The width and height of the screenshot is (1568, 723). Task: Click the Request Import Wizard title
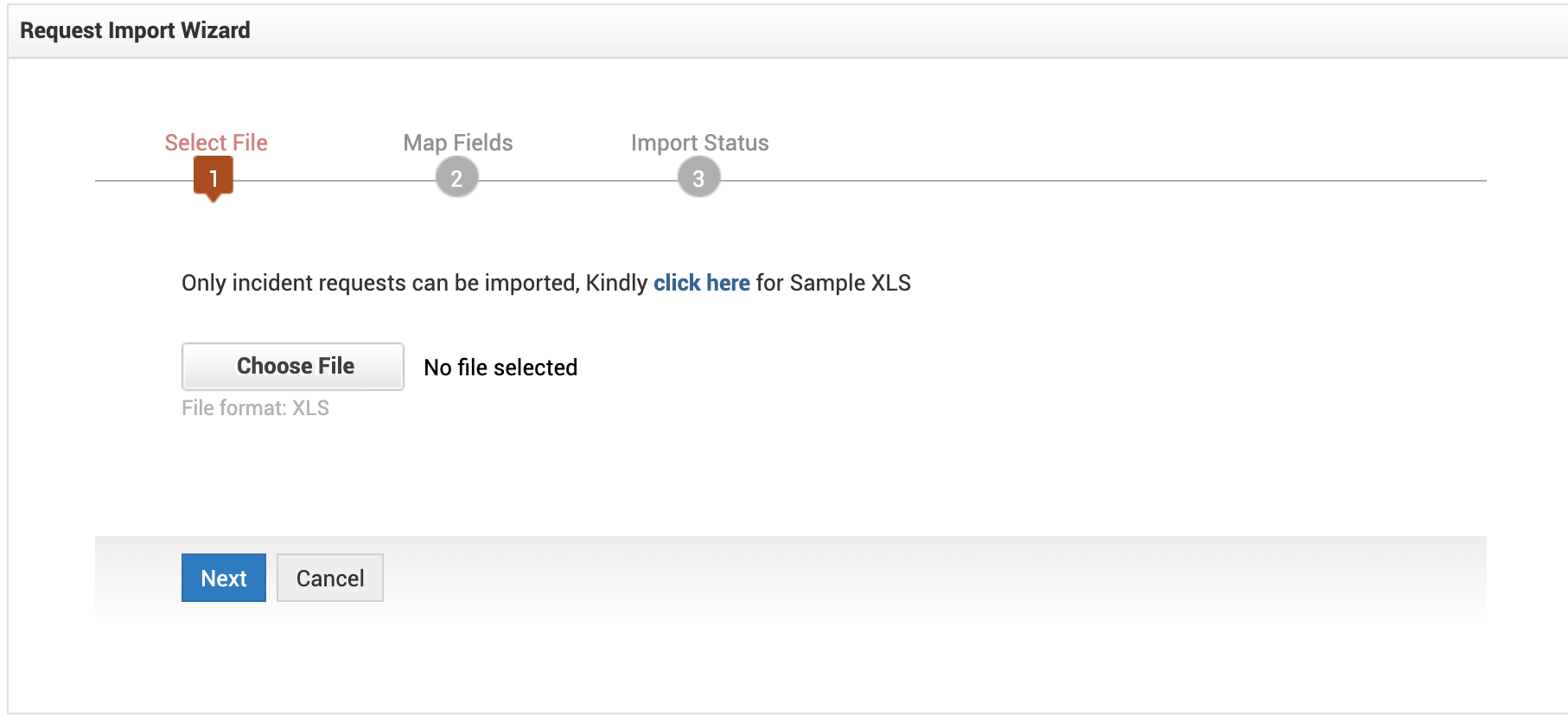pyautogui.click(x=135, y=30)
